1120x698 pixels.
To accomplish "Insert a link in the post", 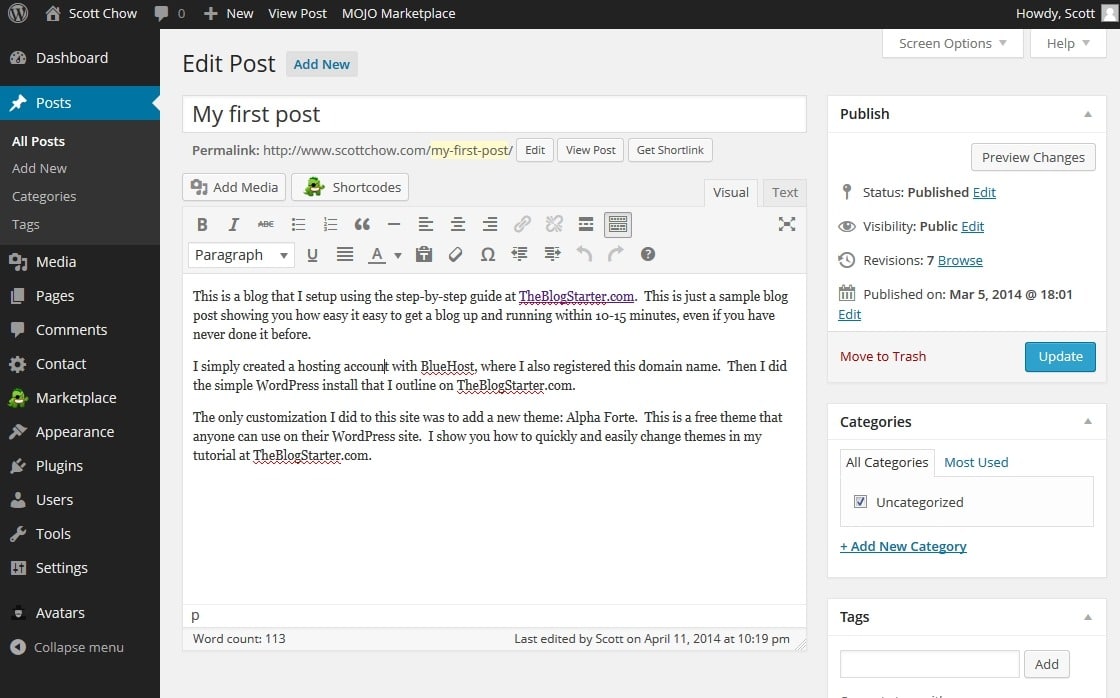I will 522,224.
